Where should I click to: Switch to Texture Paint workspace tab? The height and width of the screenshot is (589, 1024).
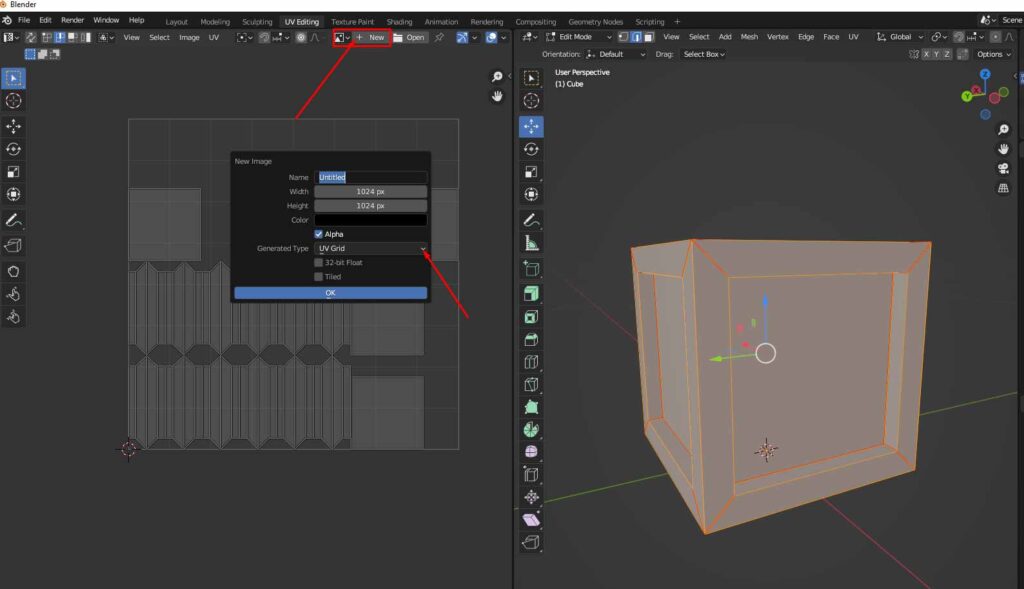353,22
